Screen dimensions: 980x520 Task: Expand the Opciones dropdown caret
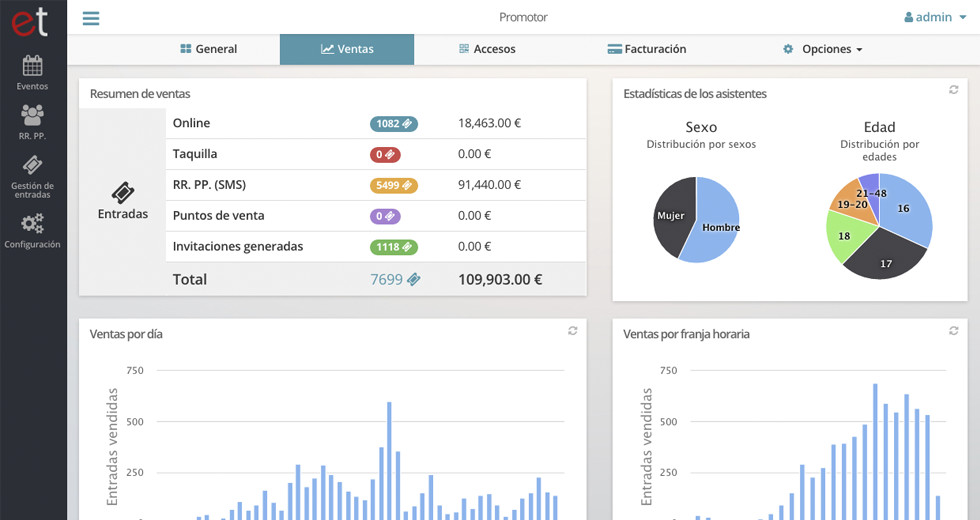pyautogui.click(x=859, y=49)
